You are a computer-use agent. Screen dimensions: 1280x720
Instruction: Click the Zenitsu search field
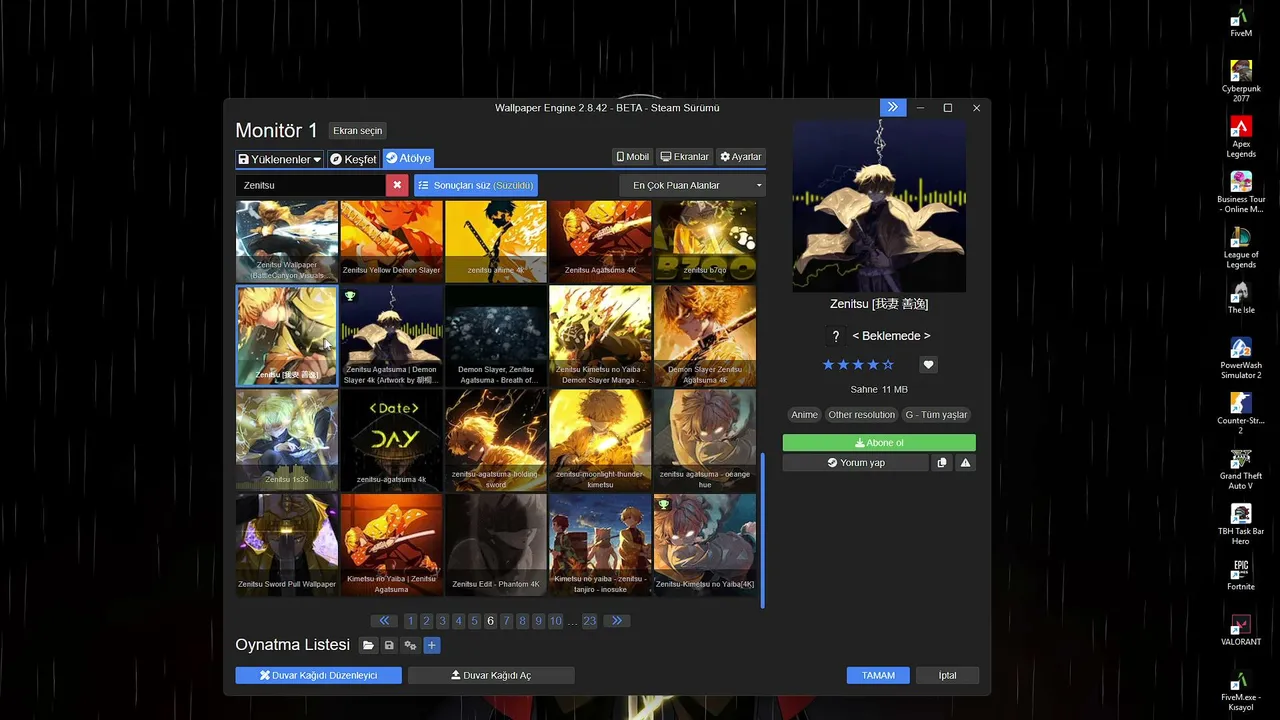[x=311, y=185]
